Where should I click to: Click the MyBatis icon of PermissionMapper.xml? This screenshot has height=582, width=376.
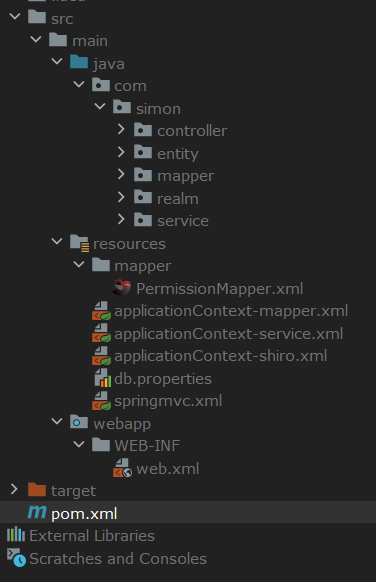122,288
